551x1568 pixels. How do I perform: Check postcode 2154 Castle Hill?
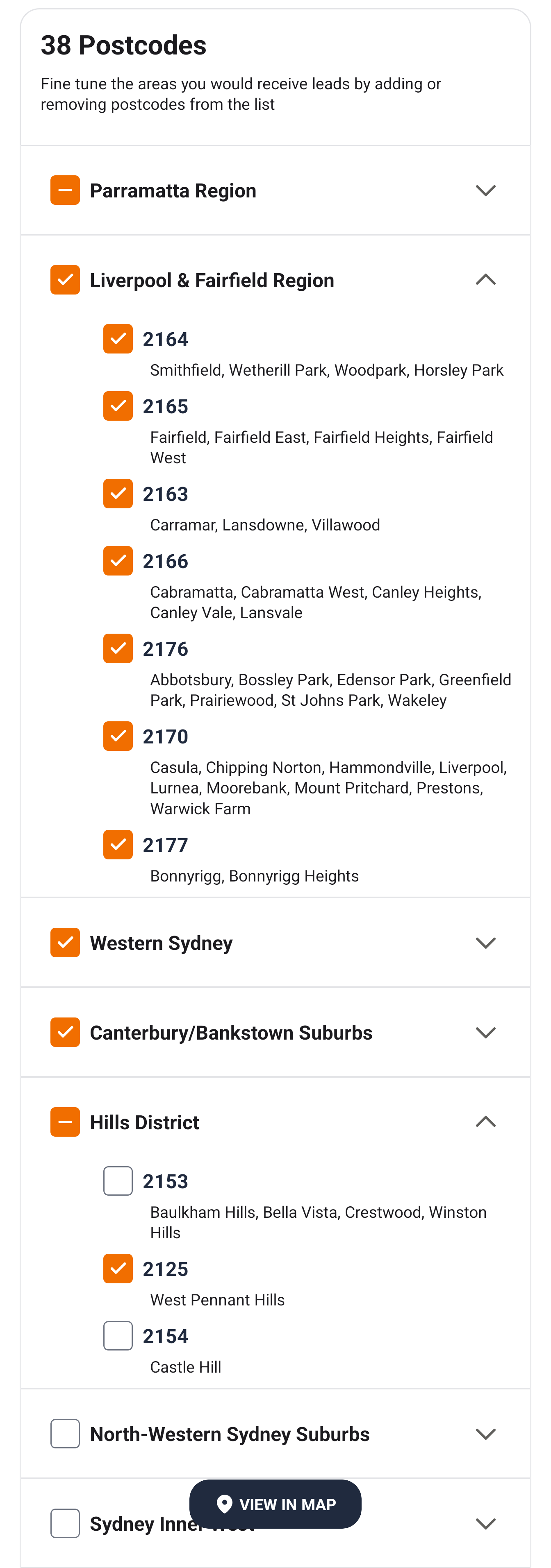tap(118, 1335)
